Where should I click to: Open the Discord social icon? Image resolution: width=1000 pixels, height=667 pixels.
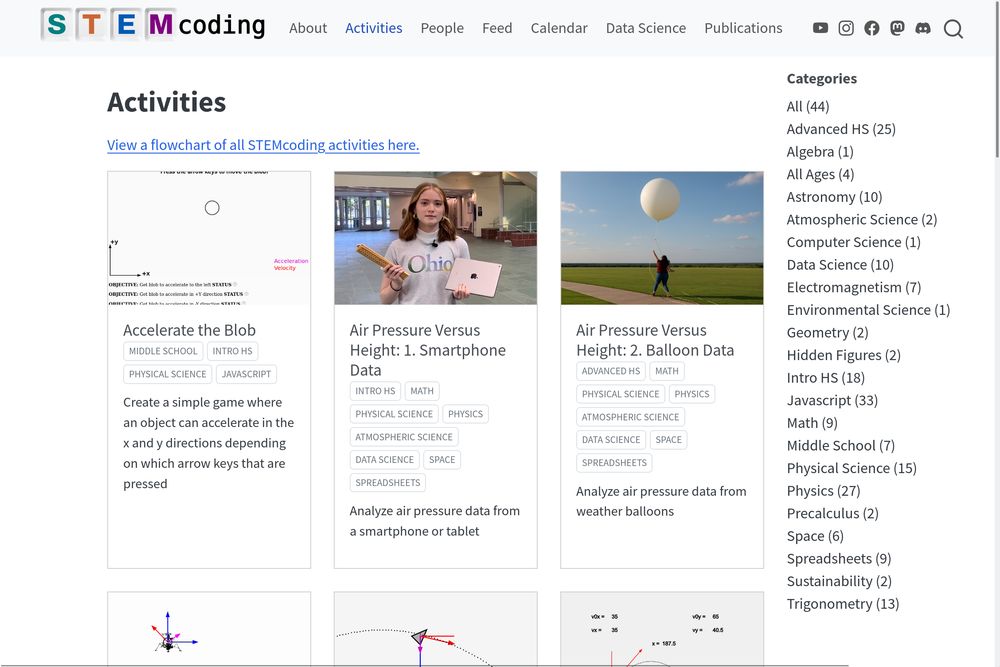[923, 28]
